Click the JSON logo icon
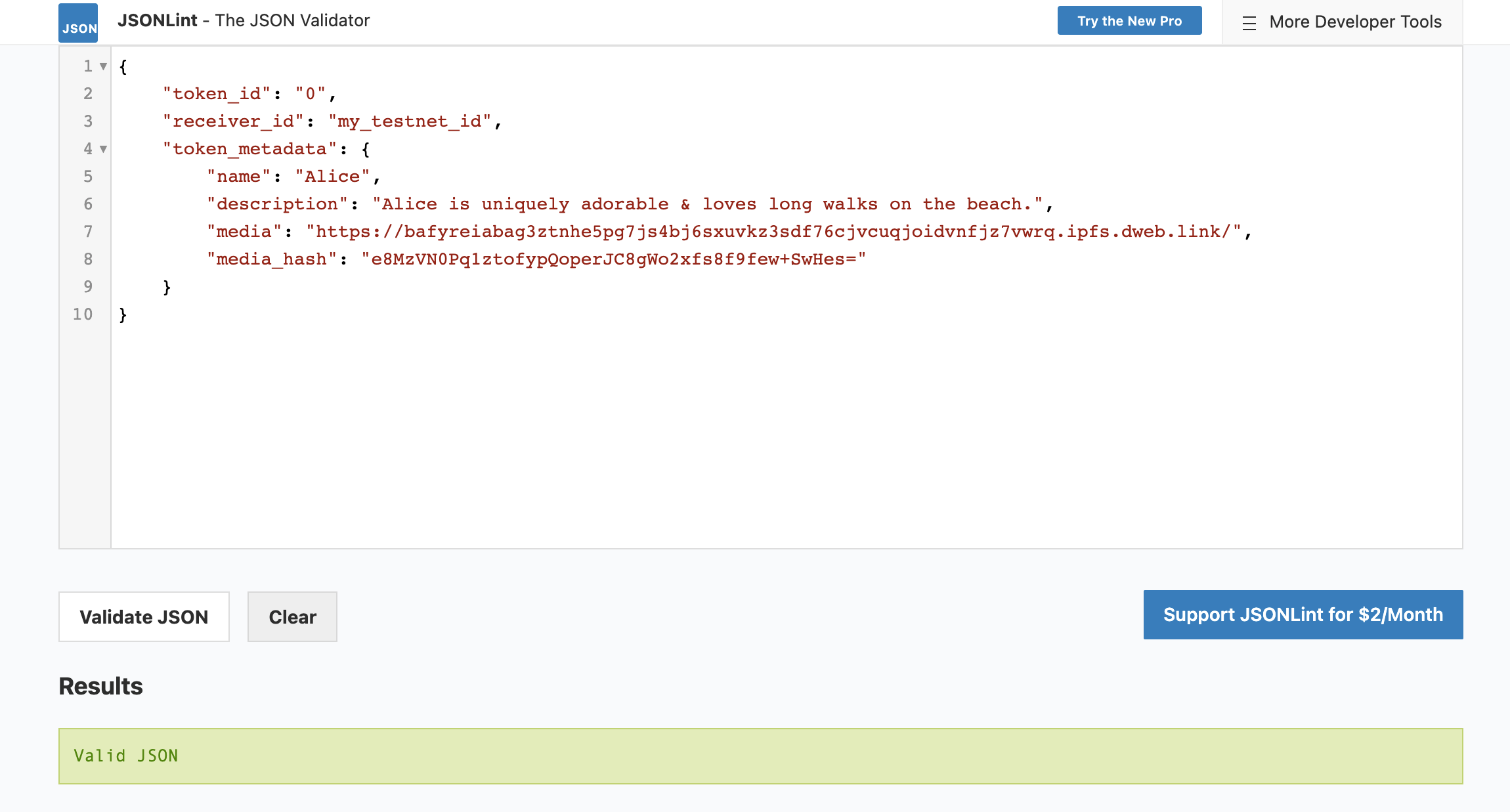 click(x=78, y=23)
